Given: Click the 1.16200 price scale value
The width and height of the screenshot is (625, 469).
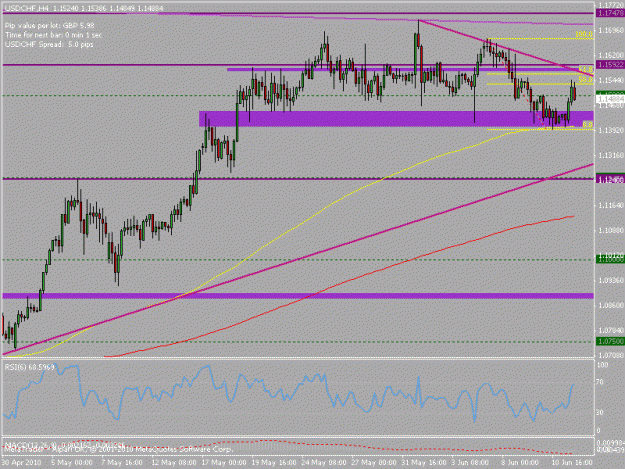Looking at the screenshot, I should (x=611, y=55).
